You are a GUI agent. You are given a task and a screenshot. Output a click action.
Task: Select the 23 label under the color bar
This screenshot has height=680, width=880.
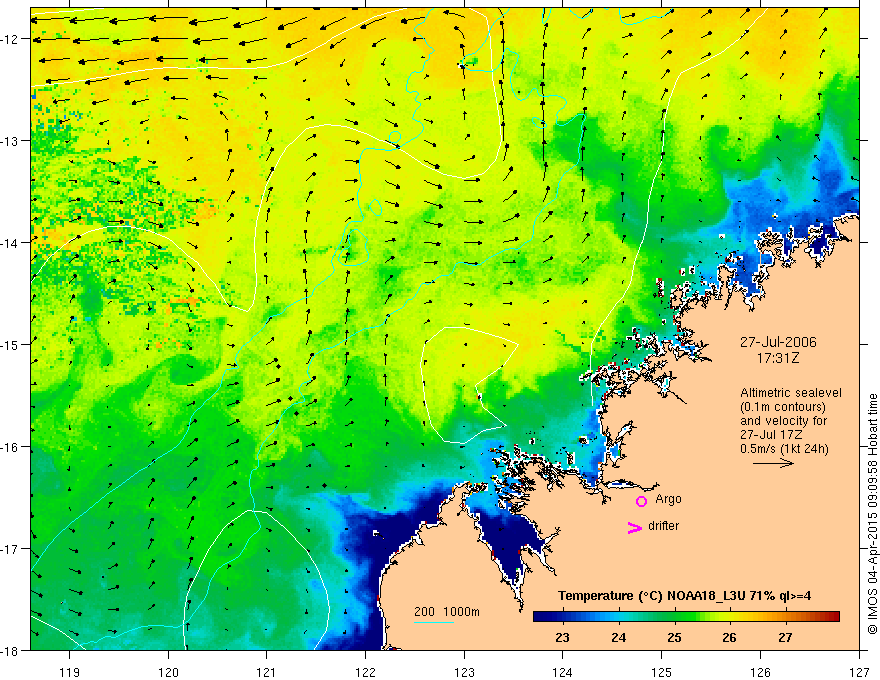point(562,637)
